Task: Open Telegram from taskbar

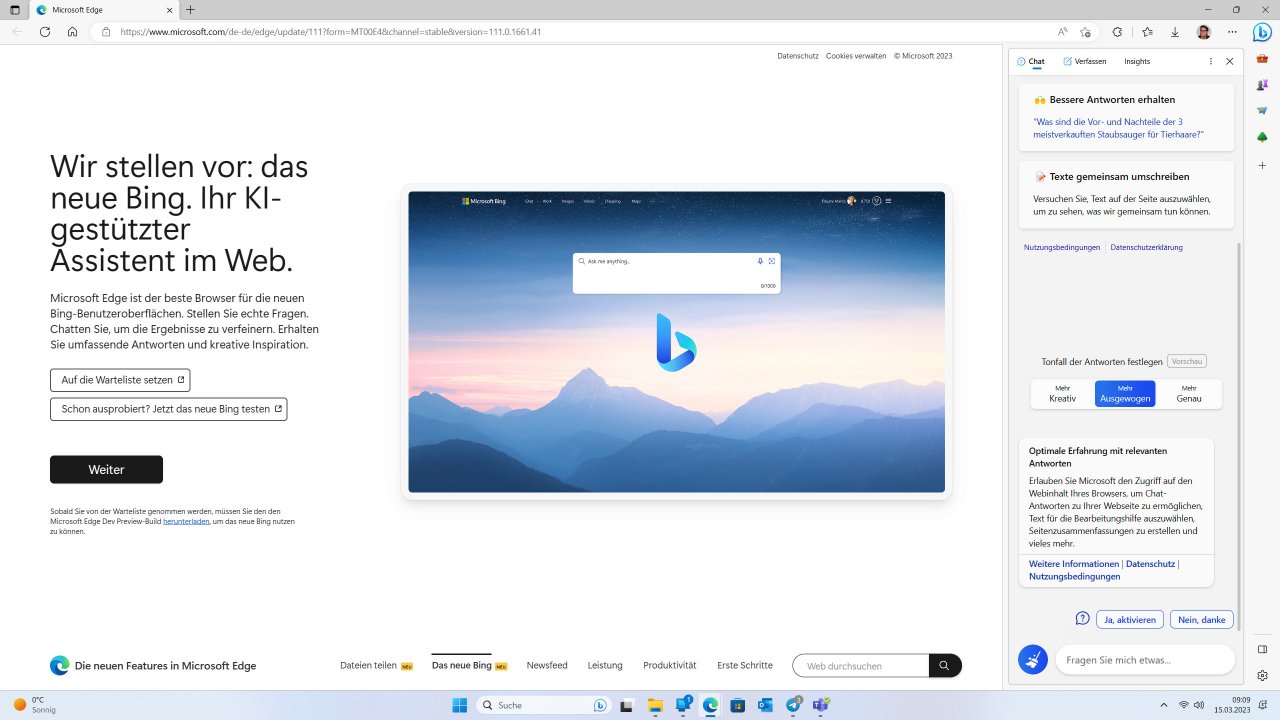Action: click(793, 705)
